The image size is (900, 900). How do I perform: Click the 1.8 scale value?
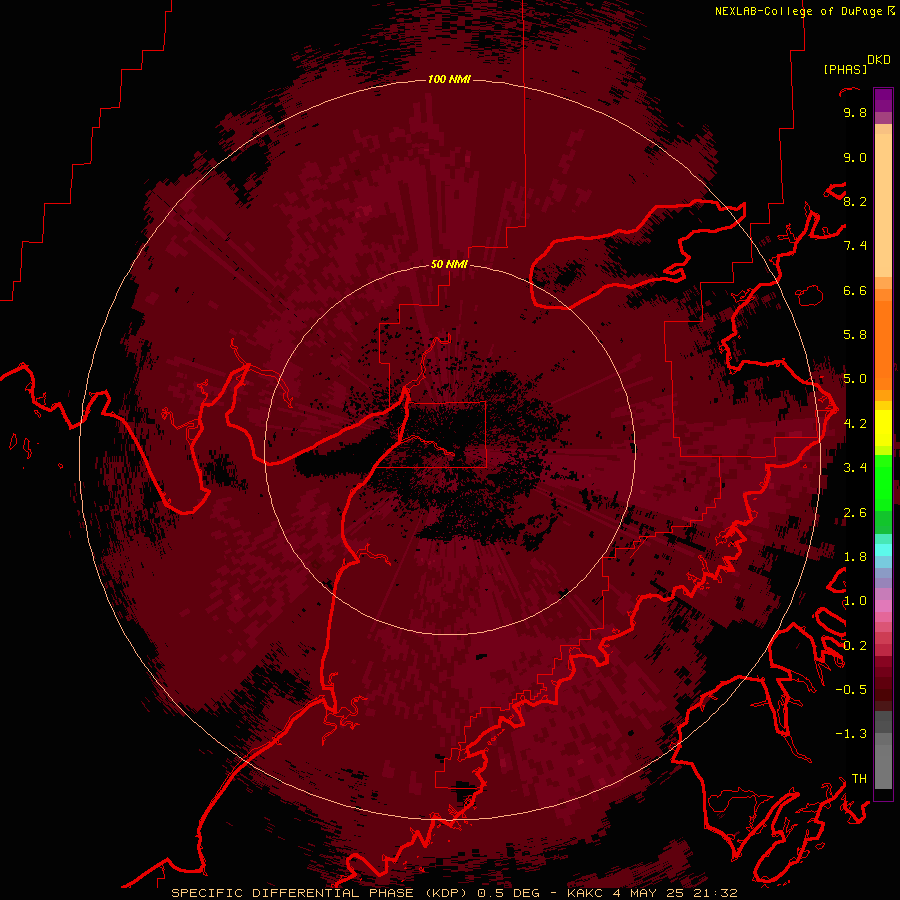[855, 557]
